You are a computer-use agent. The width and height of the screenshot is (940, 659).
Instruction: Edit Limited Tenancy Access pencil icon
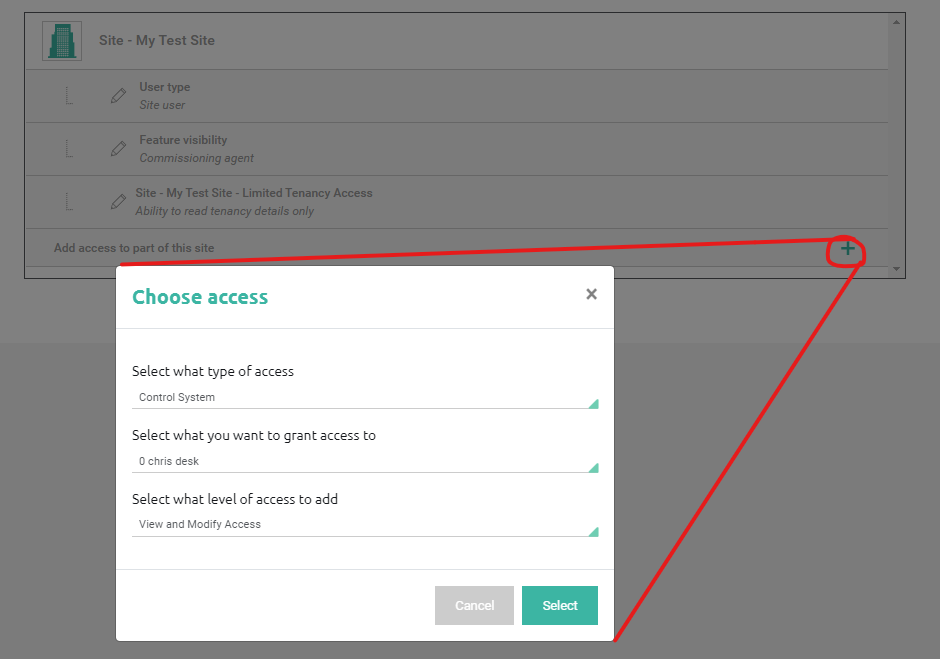(x=119, y=201)
